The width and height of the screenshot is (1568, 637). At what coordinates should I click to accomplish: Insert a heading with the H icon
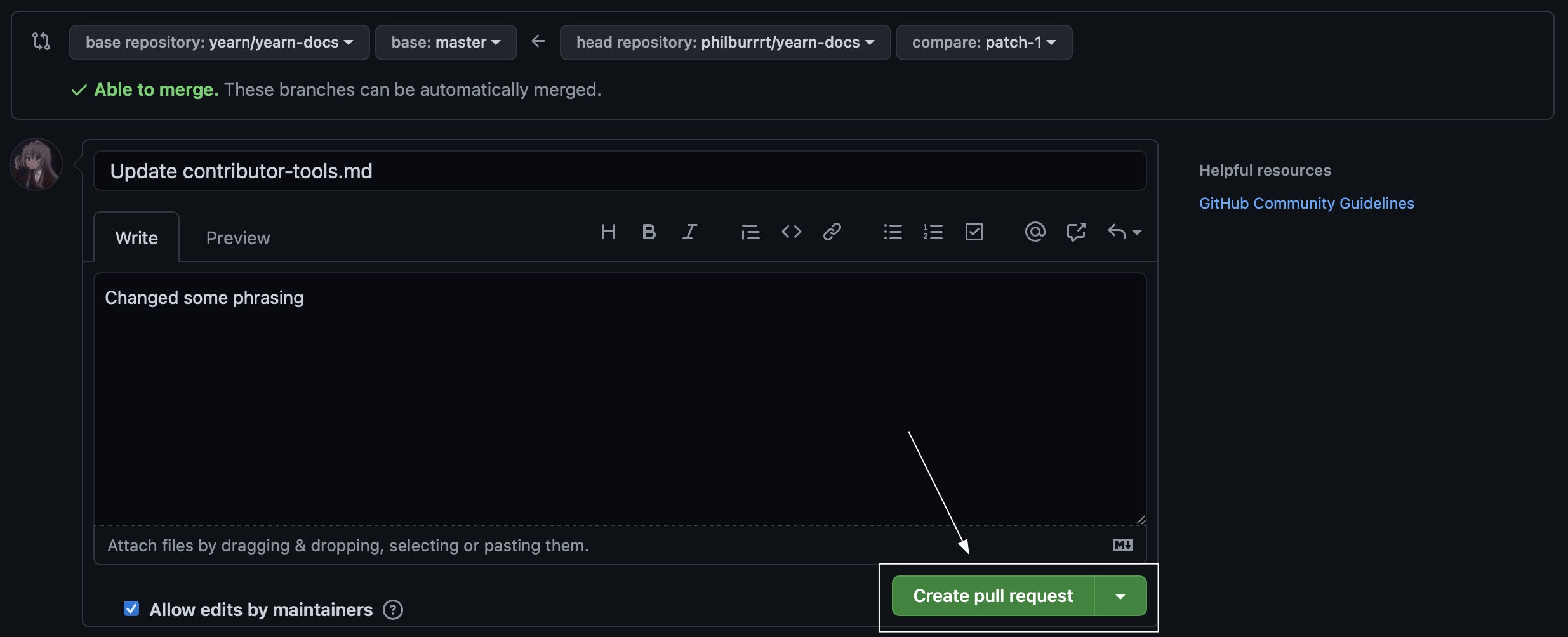[x=608, y=232]
